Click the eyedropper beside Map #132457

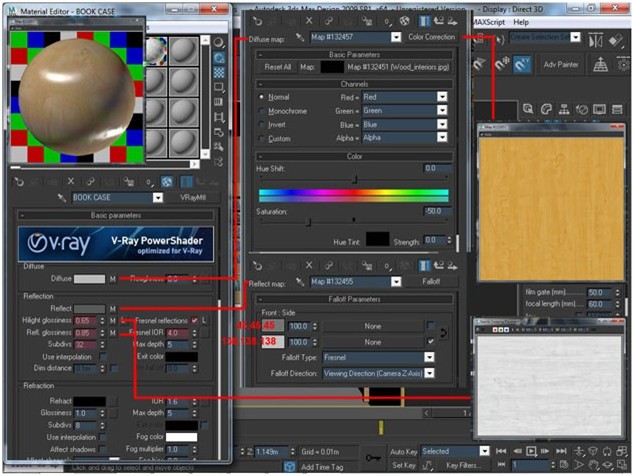pos(300,37)
